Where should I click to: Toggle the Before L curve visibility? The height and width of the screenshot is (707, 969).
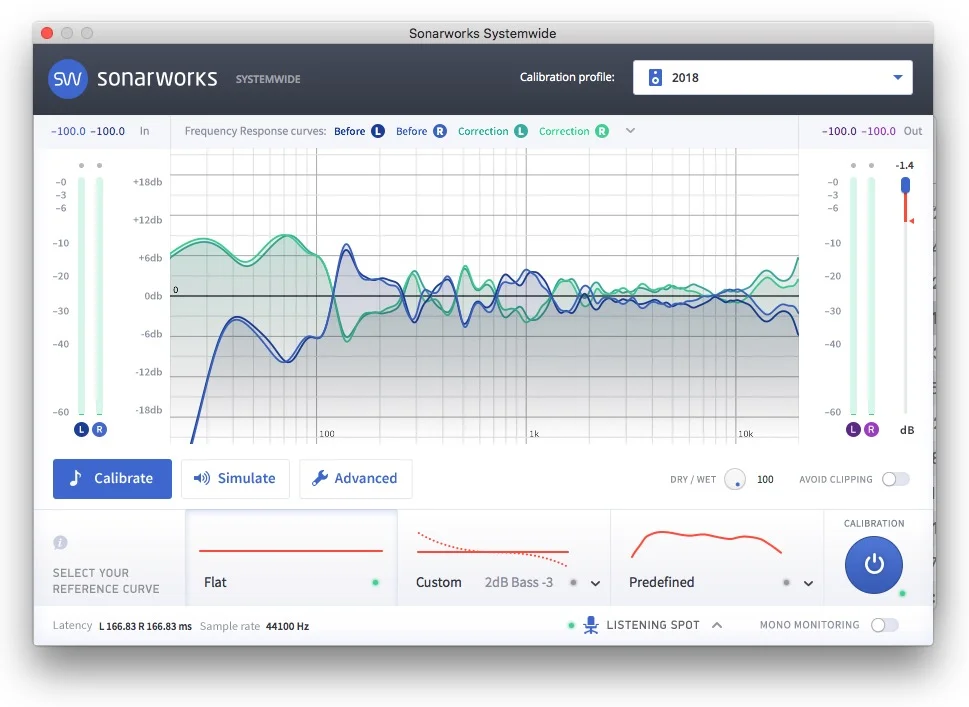359,131
